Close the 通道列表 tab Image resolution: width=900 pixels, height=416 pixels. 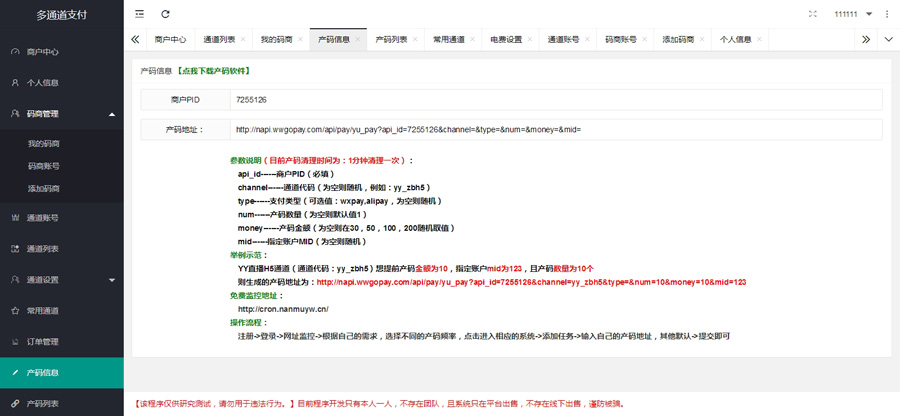click(243, 40)
